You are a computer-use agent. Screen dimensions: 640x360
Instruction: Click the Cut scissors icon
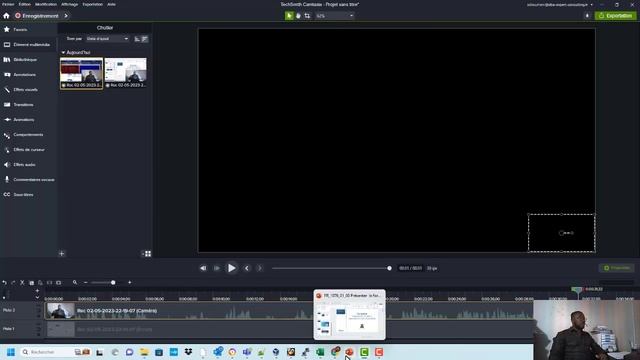pos(22,282)
